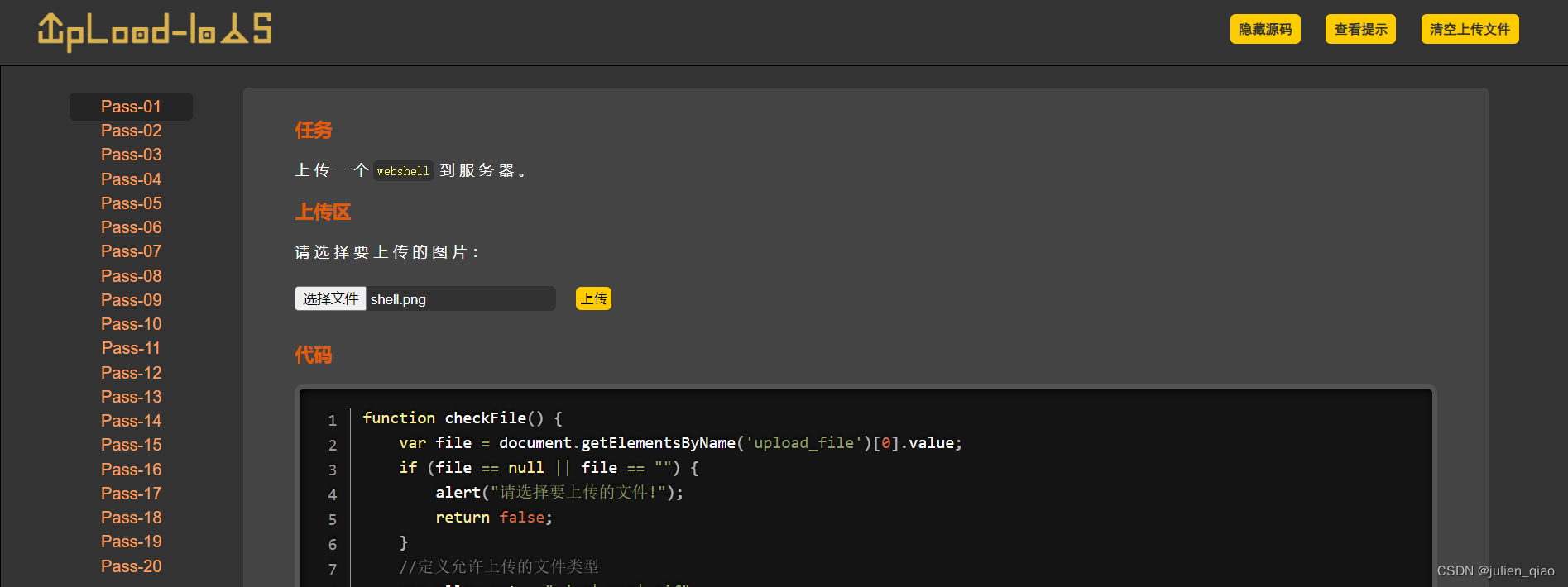Screen dimensions: 1568x587
Task: Click the shell.png selected file name
Action: (x=398, y=299)
